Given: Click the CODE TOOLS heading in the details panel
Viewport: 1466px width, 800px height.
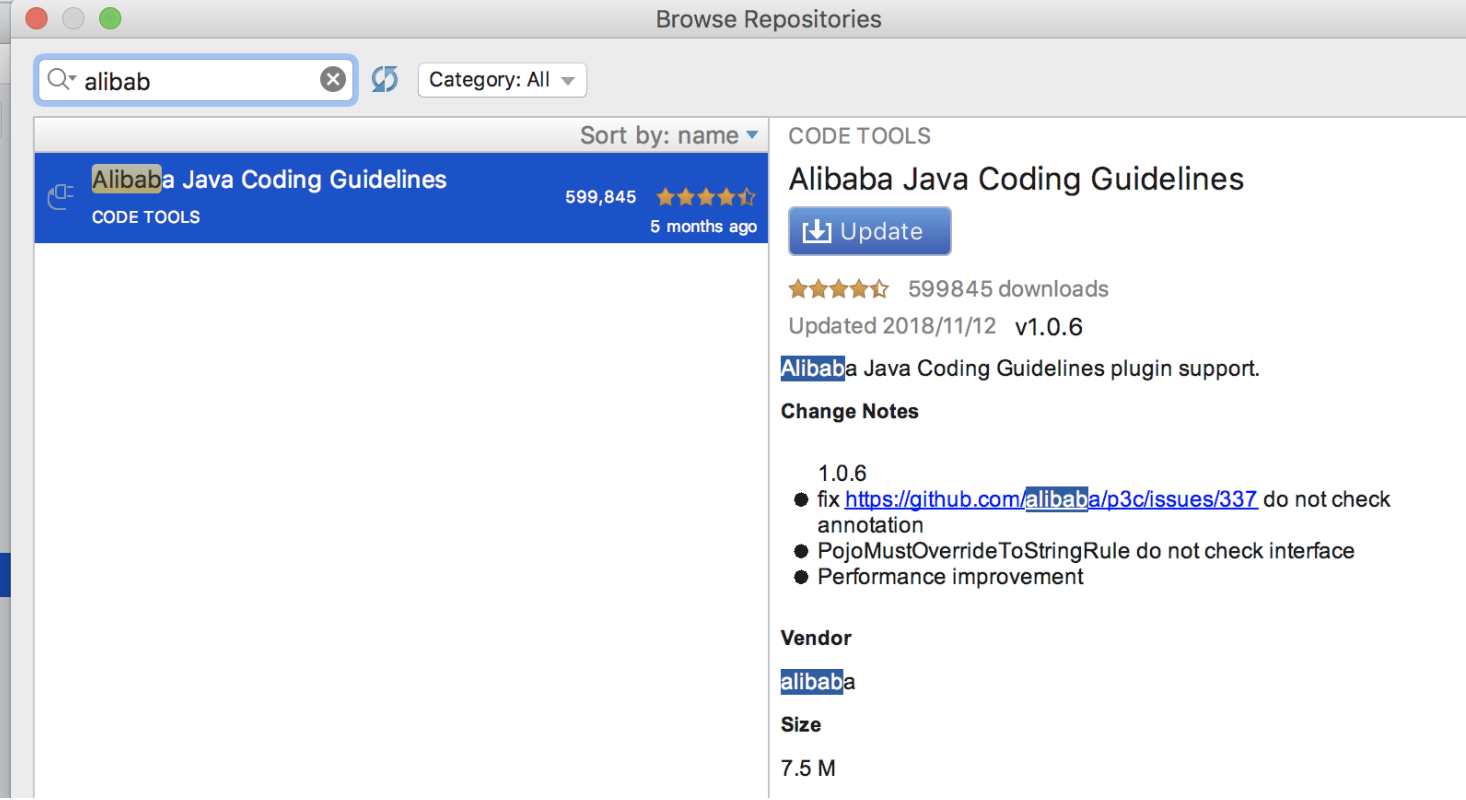Looking at the screenshot, I should point(859,136).
